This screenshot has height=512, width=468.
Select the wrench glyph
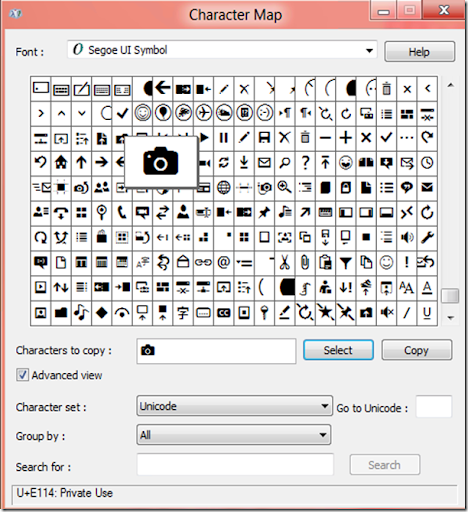point(427,237)
